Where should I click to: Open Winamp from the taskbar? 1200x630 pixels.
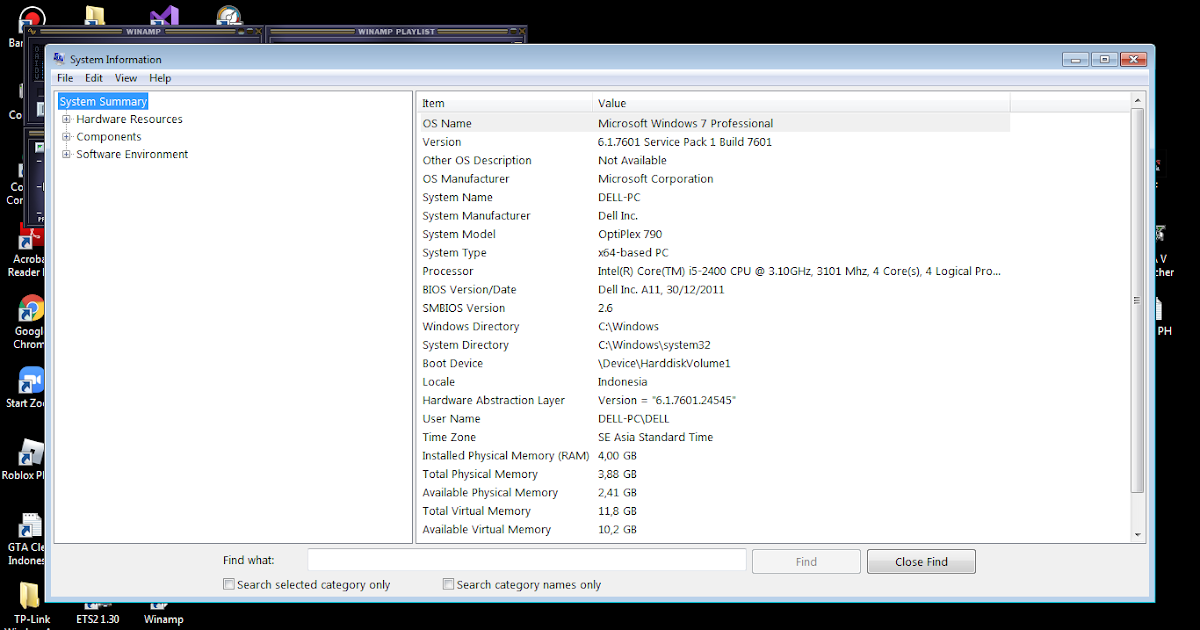pyautogui.click(x=163, y=610)
